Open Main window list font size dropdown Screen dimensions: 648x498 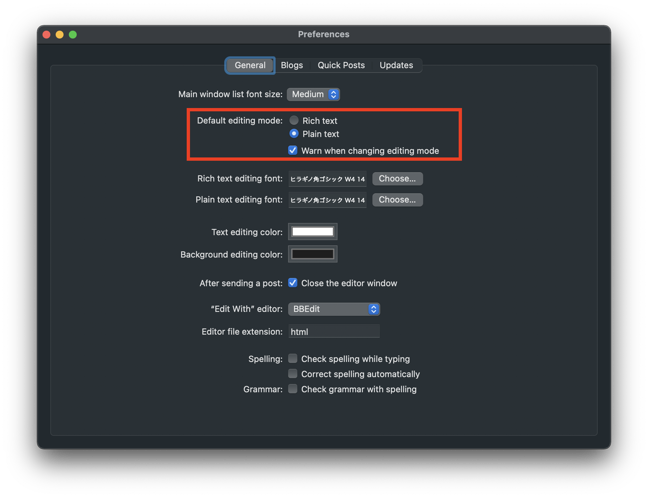tap(314, 94)
